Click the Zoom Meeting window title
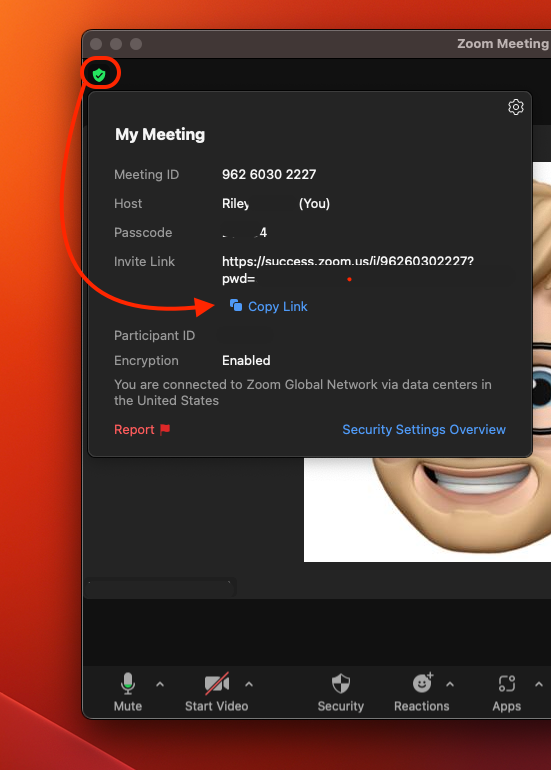Screen dimensions: 551x770 point(503,44)
